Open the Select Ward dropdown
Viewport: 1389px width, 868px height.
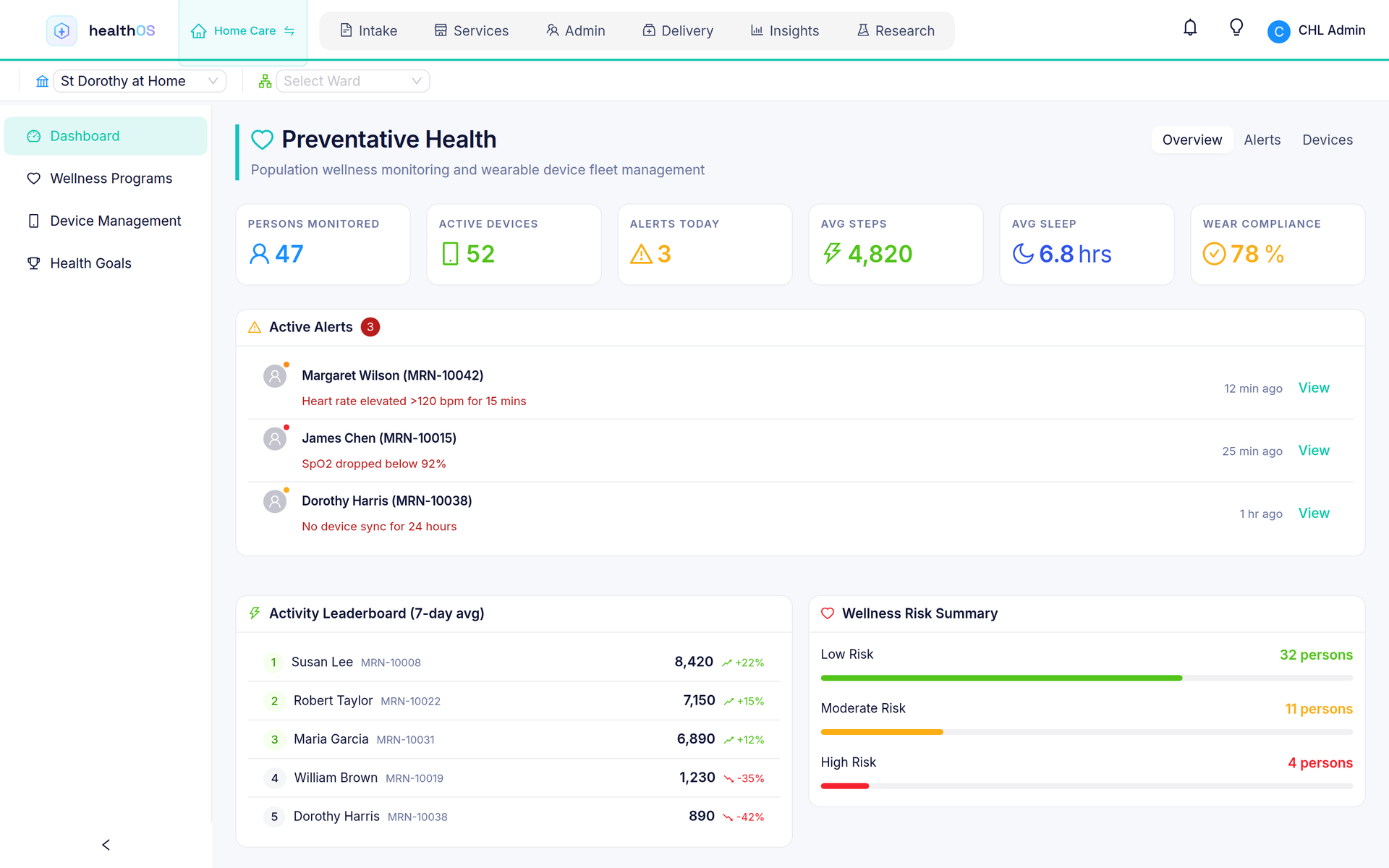coord(353,81)
